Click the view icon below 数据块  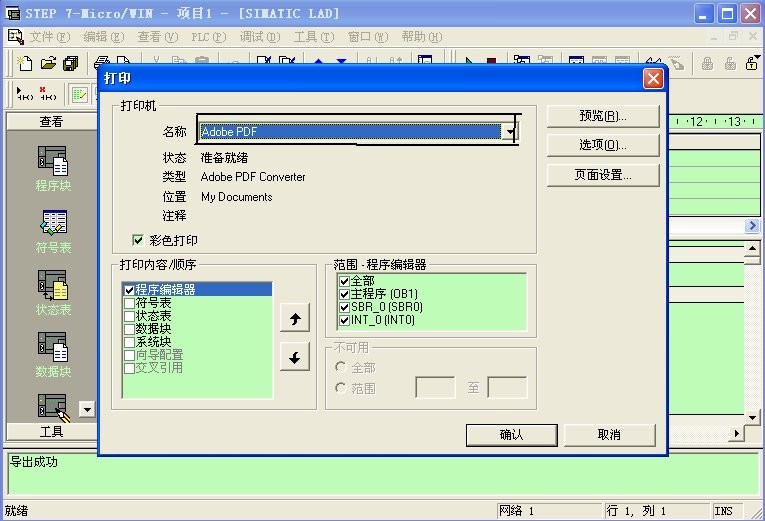[x=54, y=407]
